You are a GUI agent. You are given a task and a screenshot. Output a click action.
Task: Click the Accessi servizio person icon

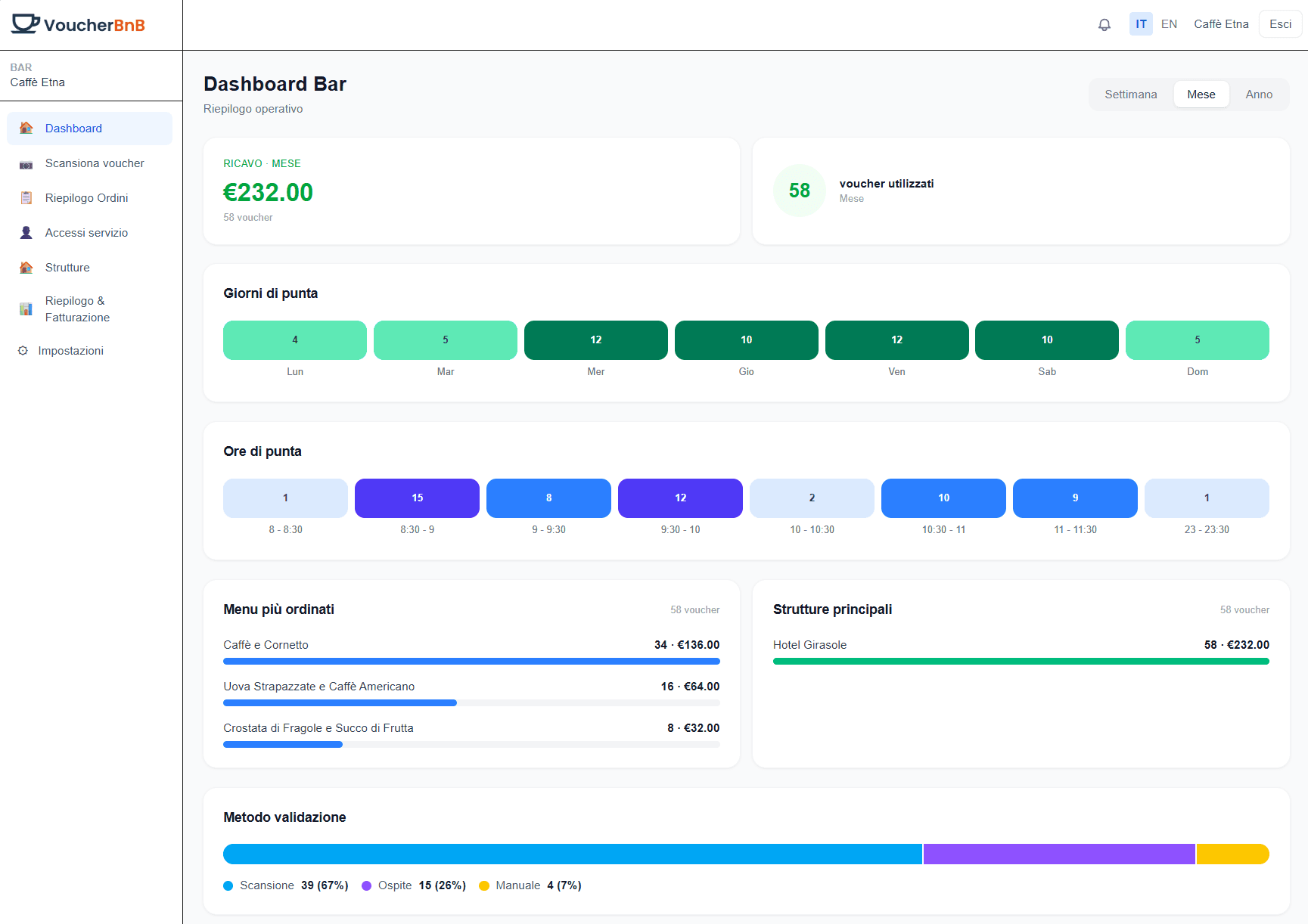(26, 233)
